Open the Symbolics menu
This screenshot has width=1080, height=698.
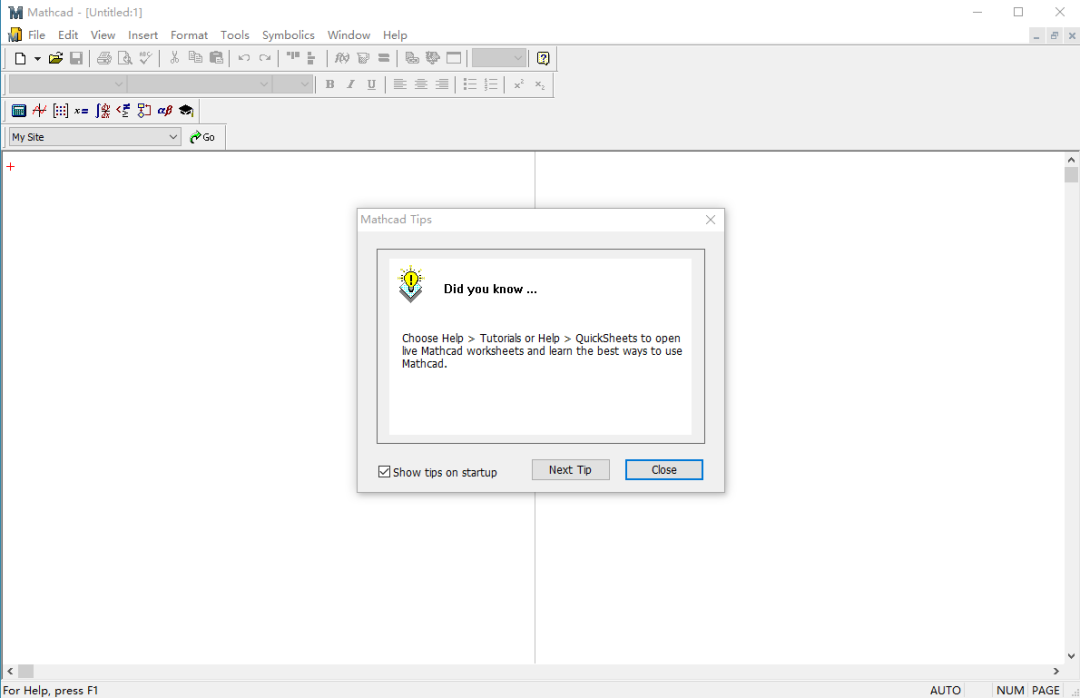(x=288, y=35)
